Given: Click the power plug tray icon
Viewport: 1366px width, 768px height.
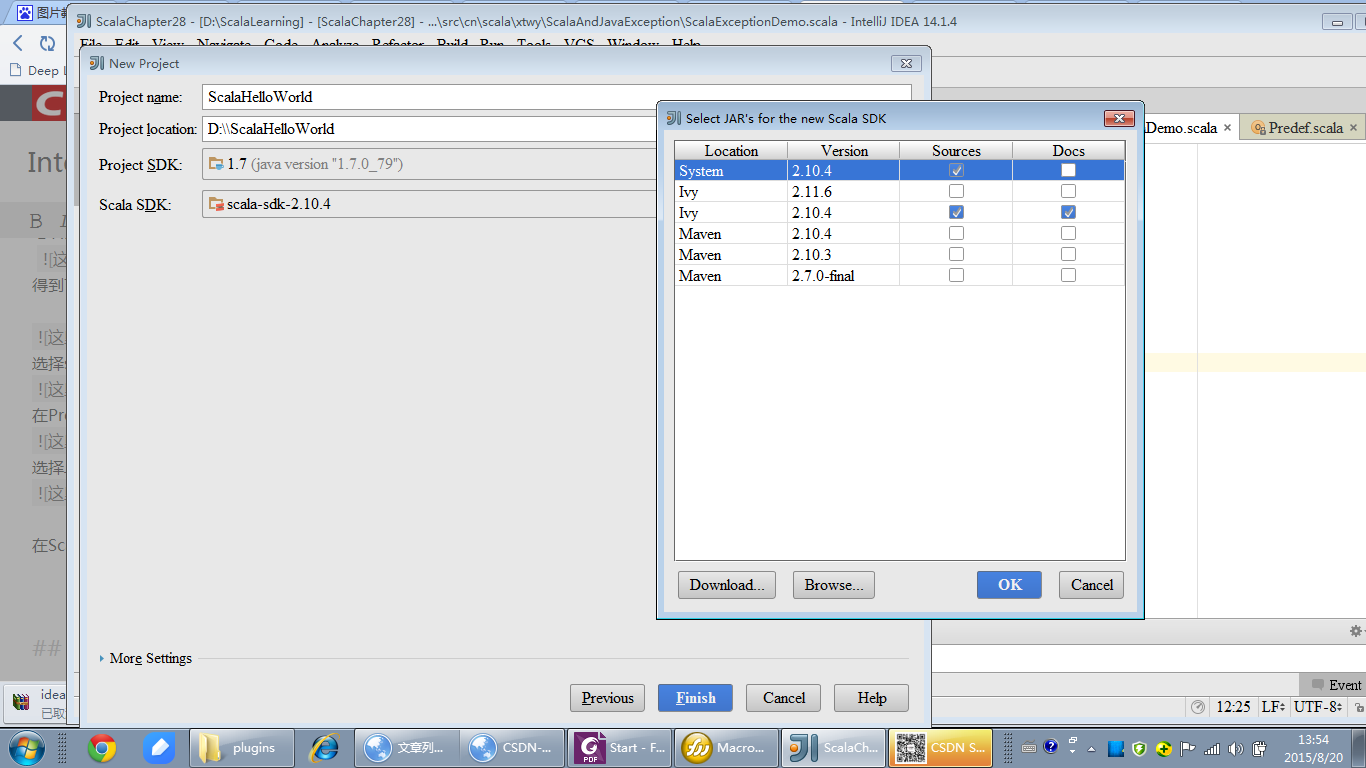Looking at the screenshot, I should click(x=1260, y=748).
